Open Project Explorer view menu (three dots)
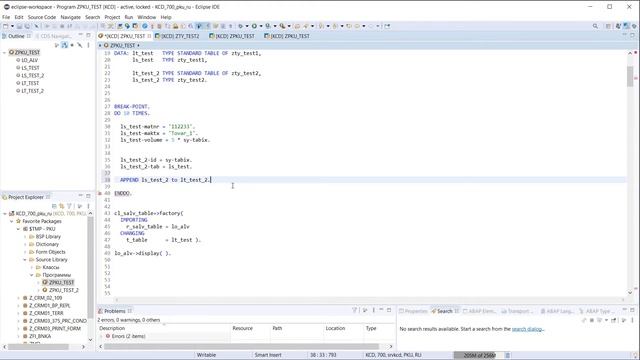 pos(88,206)
